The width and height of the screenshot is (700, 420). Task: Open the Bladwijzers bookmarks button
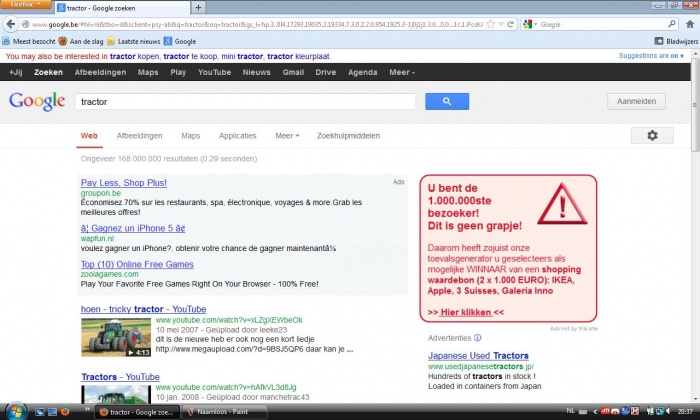pyautogui.click(x=676, y=41)
